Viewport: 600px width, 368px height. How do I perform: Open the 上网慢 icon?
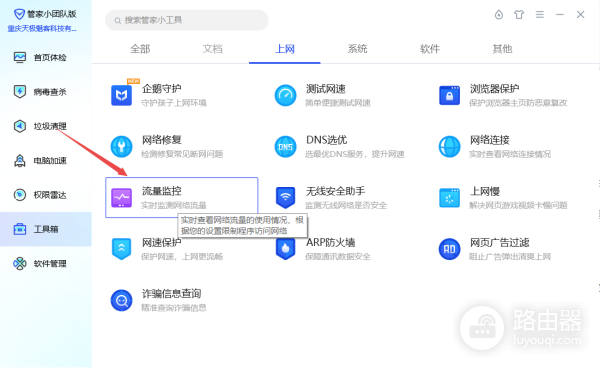[x=450, y=198]
